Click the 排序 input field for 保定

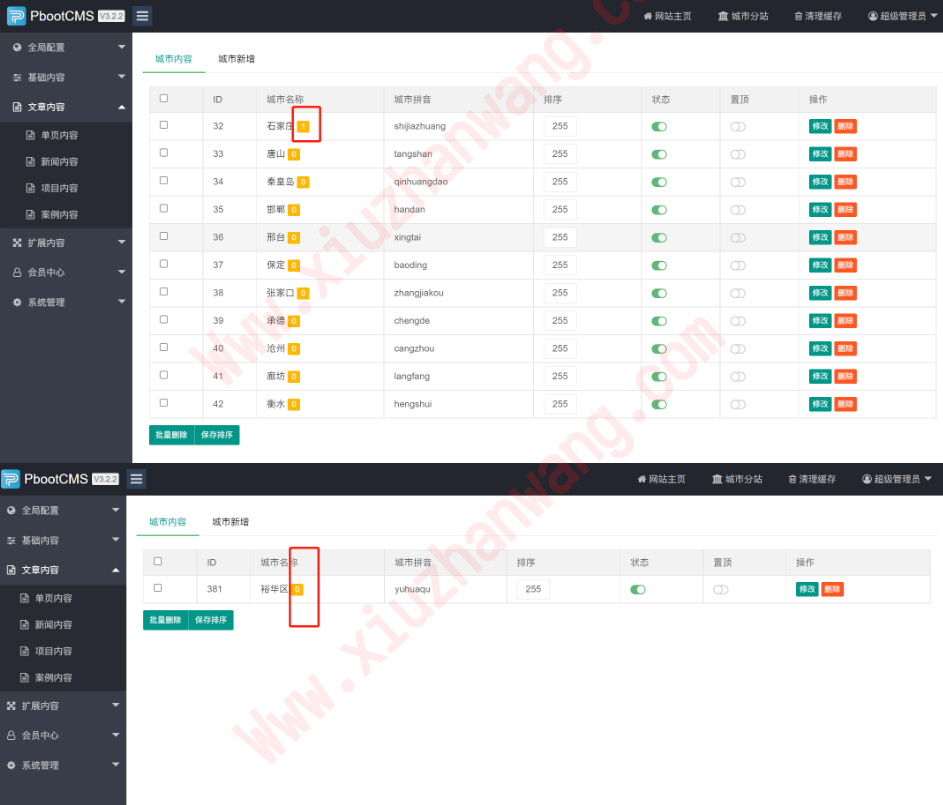pos(560,265)
